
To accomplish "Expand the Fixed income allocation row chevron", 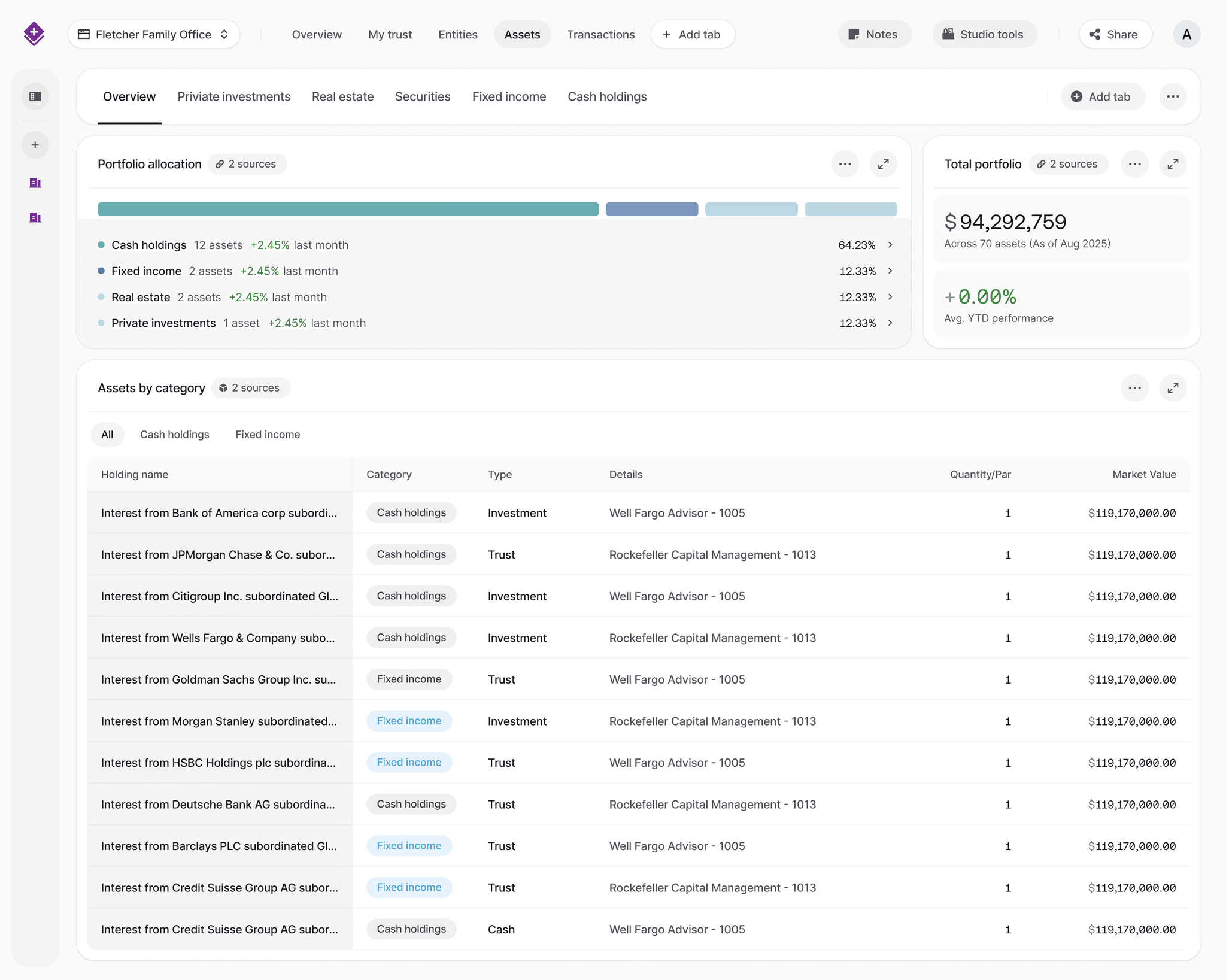I will [x=890, y=271].
